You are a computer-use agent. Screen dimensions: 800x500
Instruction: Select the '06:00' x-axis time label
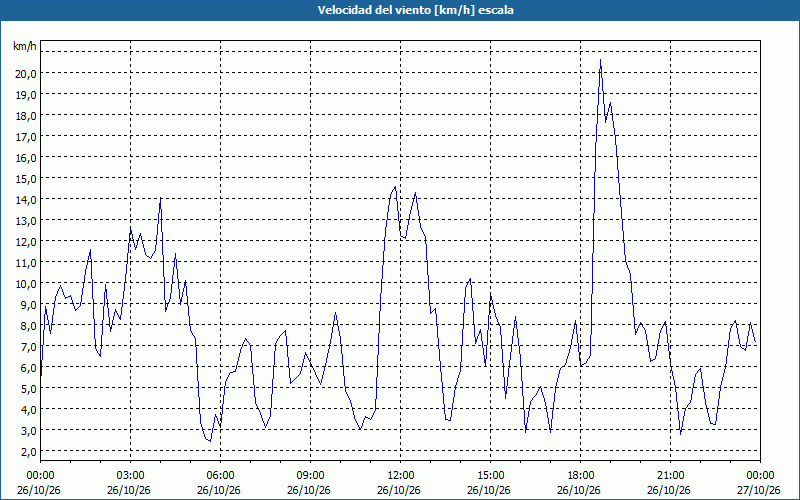tap(220, 476)
